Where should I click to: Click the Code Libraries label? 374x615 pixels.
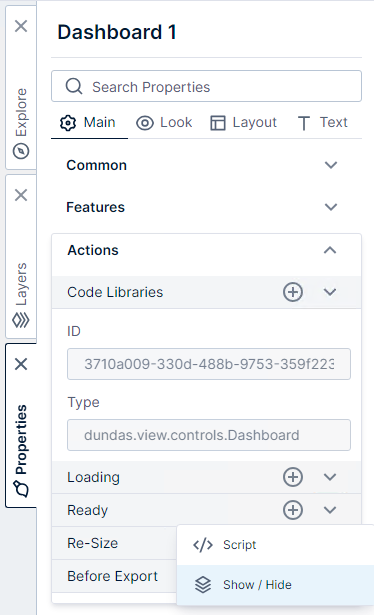tap(115, 292)
